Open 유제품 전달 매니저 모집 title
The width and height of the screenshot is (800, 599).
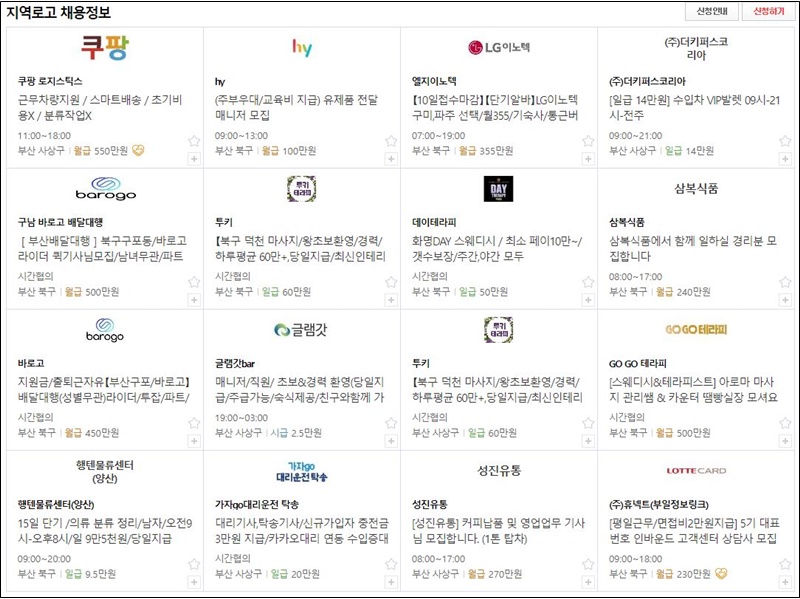(x=296, y=107)
